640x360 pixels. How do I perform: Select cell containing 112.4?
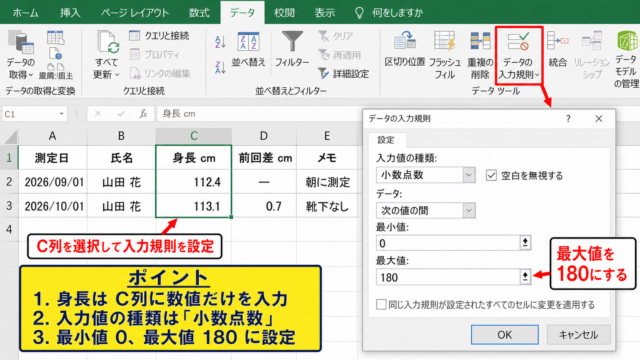(193, 182)
